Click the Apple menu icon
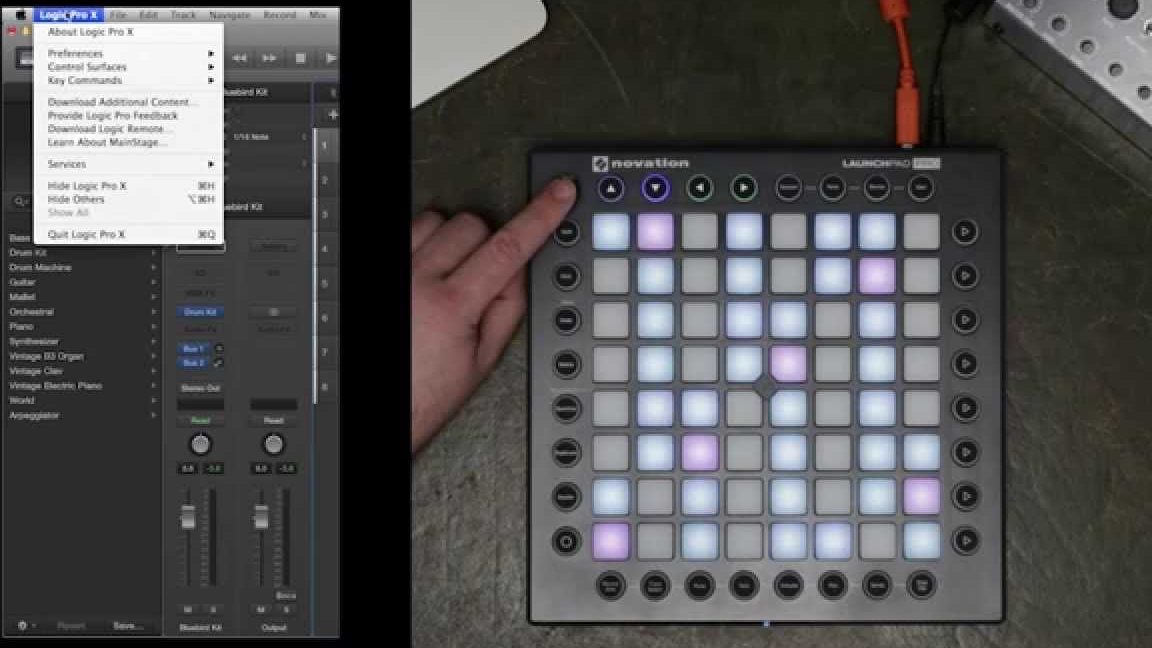1152x648 pixels. pos(20,13)
